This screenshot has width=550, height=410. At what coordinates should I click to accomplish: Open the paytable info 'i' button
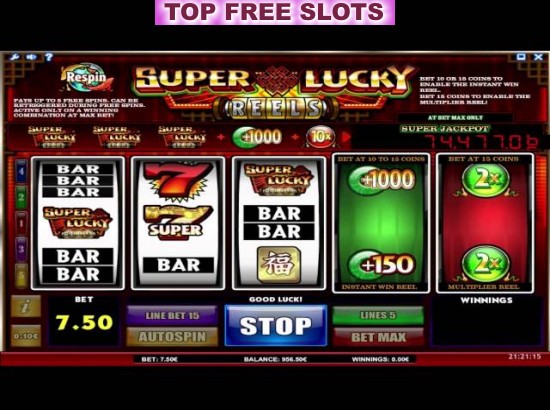point(26,306)
